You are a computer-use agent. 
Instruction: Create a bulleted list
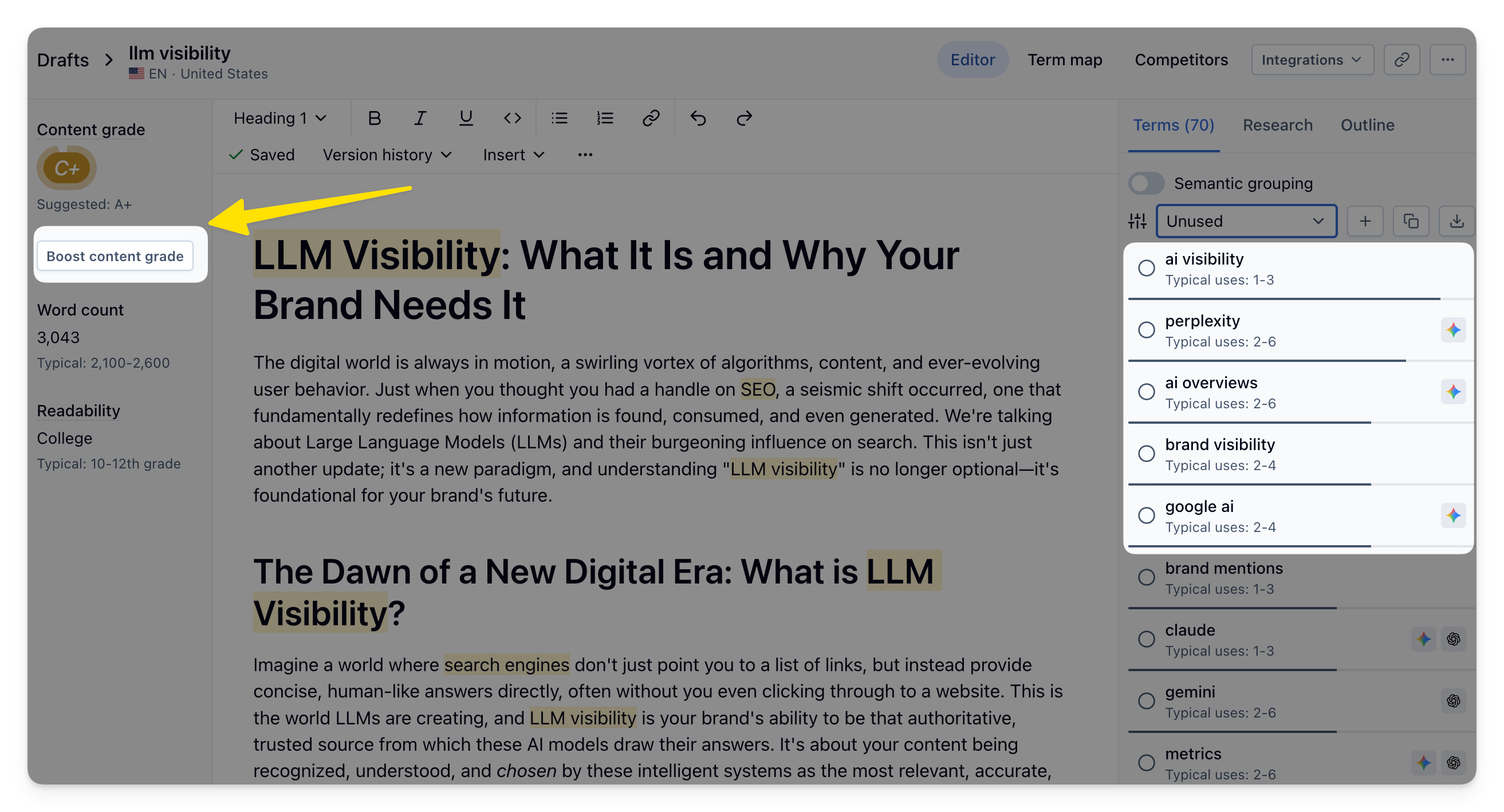(559, 119)
